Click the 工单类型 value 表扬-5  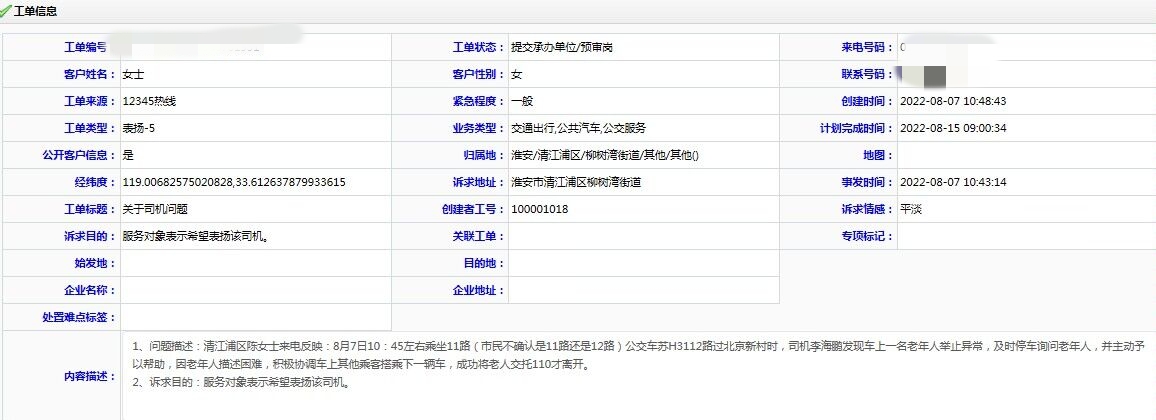[x=139, y=128]
